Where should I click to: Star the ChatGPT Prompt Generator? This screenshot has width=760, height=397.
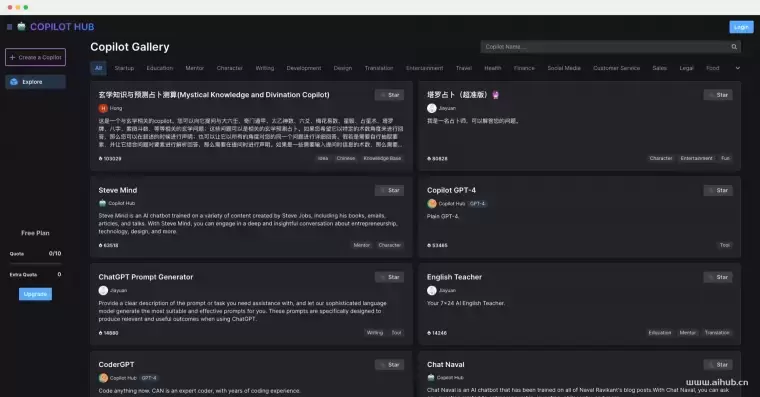tap(389, 277)
